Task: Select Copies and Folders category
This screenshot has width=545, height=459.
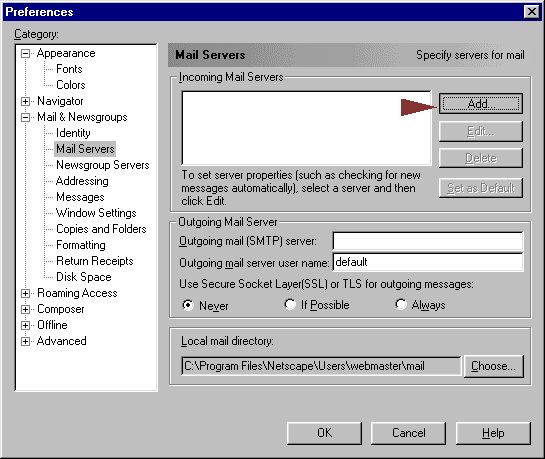Action: tap(101, 229)
